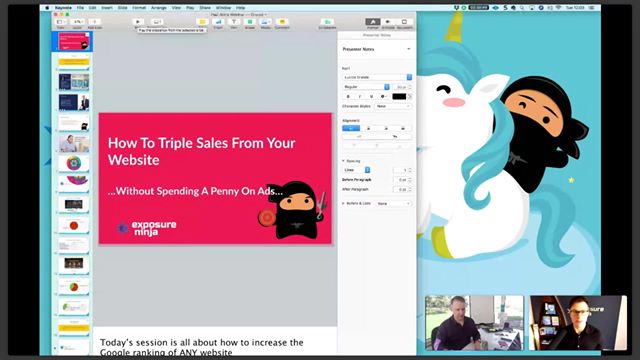
Task: Add a Comment from the toolbar
Action: click(x=282, y=22)
